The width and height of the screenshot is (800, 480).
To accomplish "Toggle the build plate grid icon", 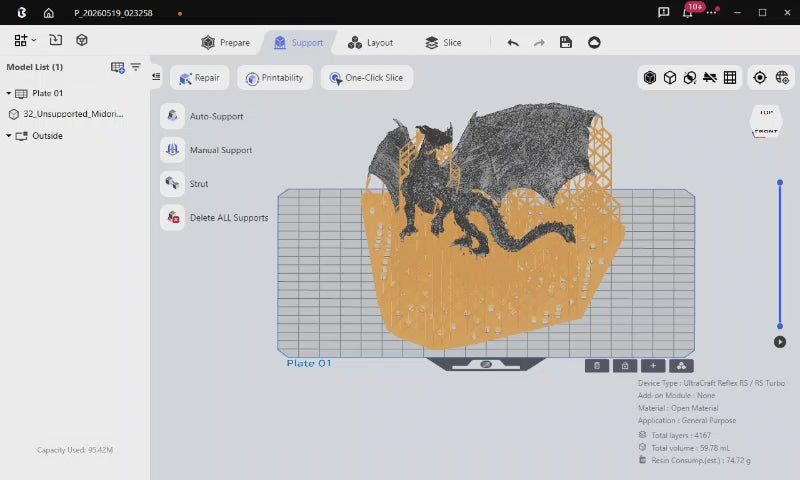I will pos(730,78).
